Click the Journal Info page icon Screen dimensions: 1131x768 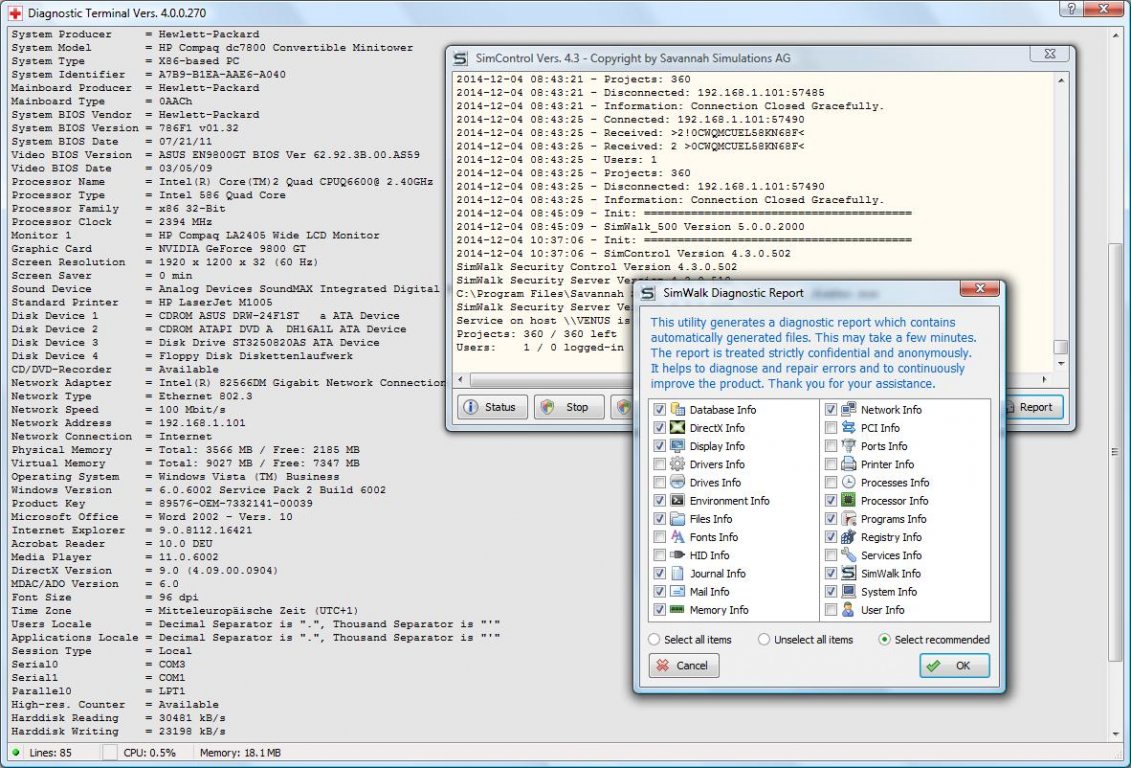pos(677,573)
